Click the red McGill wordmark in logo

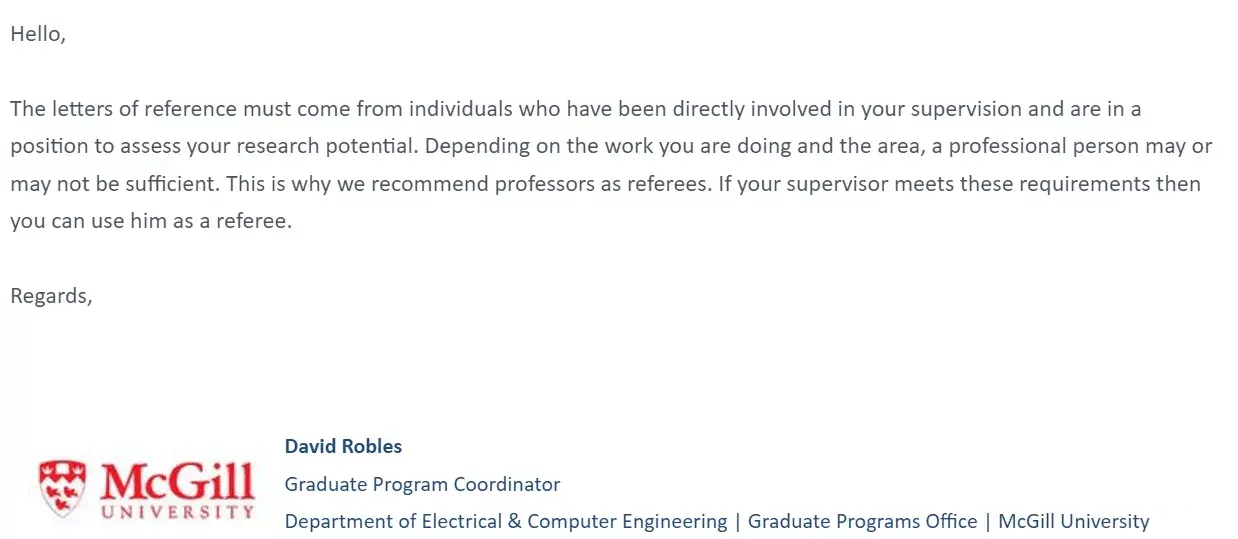tap(176, 482)
